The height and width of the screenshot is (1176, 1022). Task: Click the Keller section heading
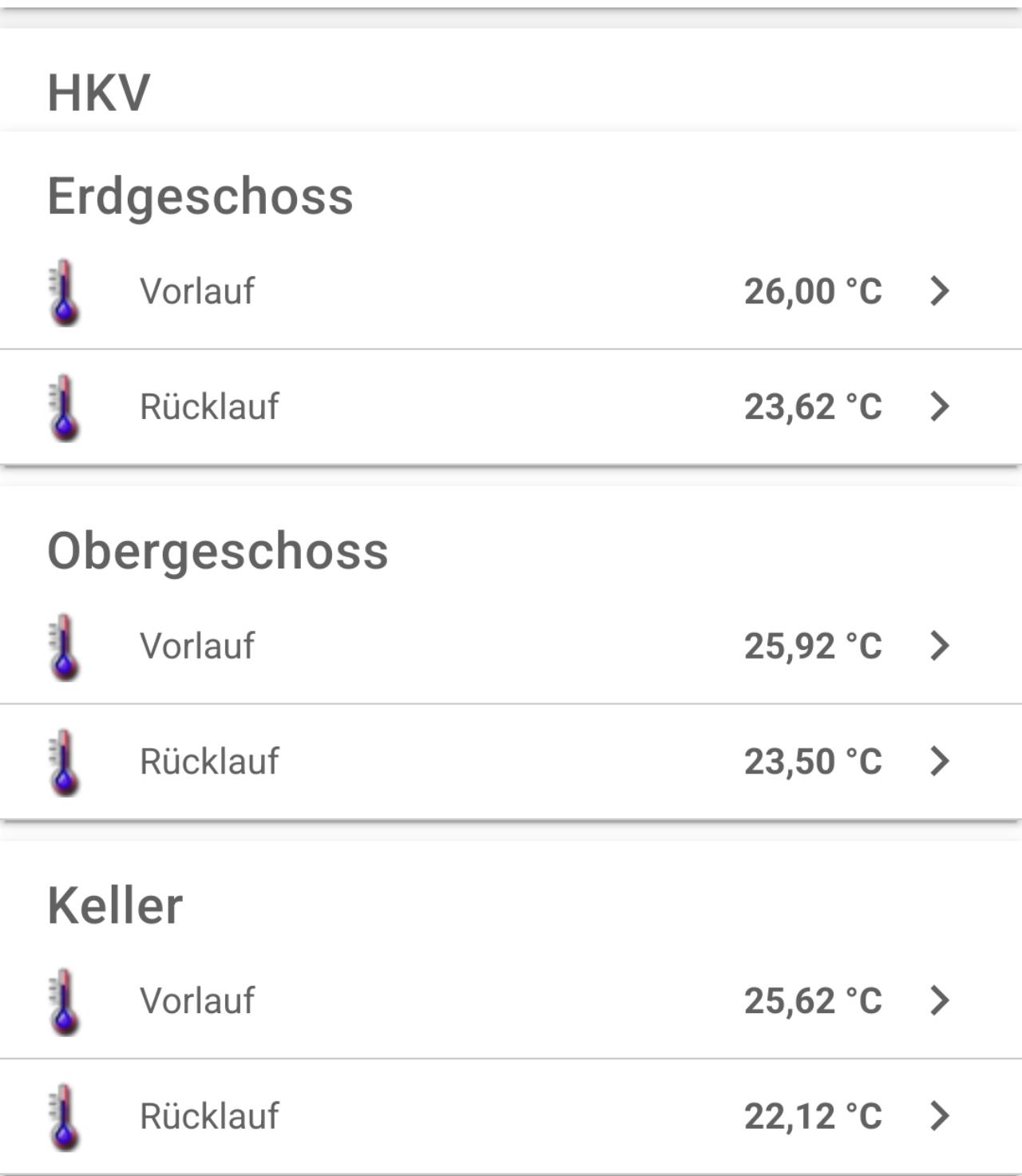(115, 905)
